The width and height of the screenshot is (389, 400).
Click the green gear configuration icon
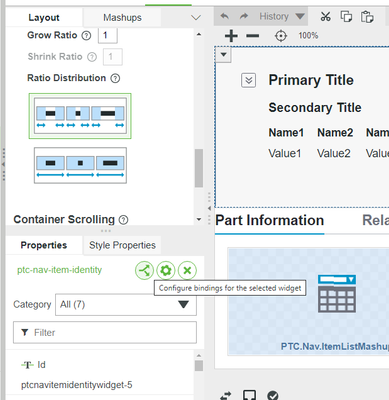166,270
